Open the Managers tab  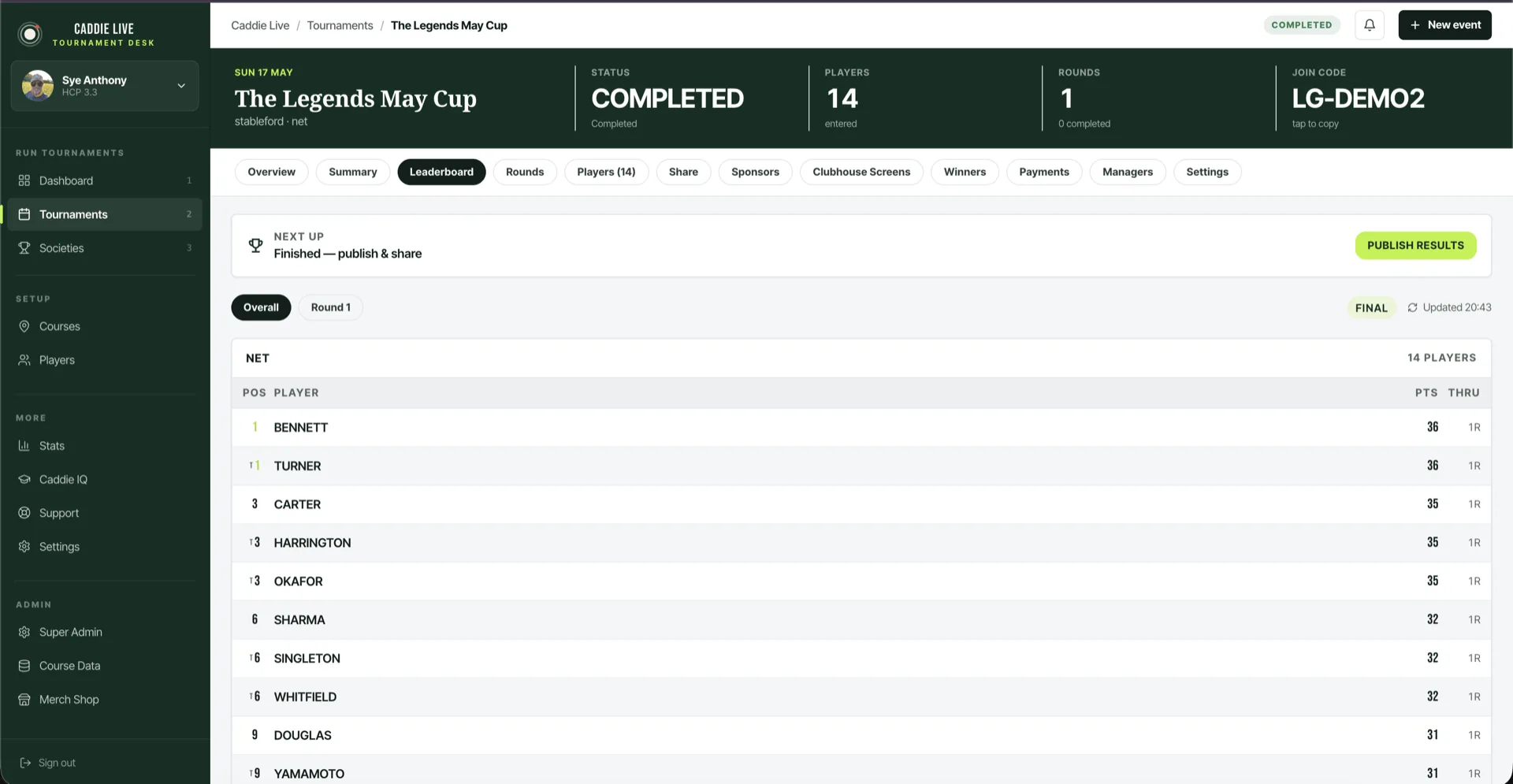[x=1128, y=172]
